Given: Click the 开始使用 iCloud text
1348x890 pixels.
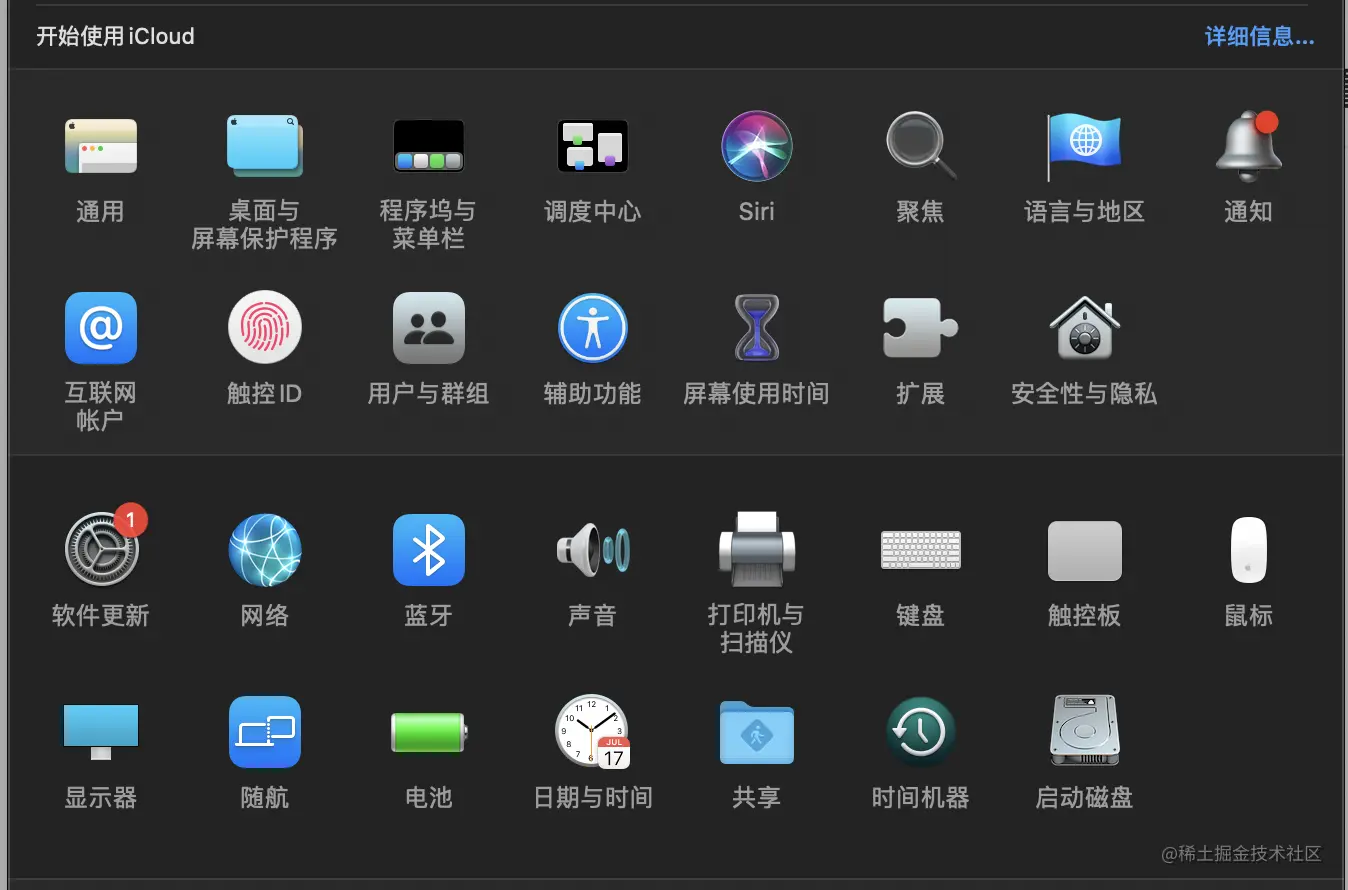Looking at the screenshot, I should point(116,37).
